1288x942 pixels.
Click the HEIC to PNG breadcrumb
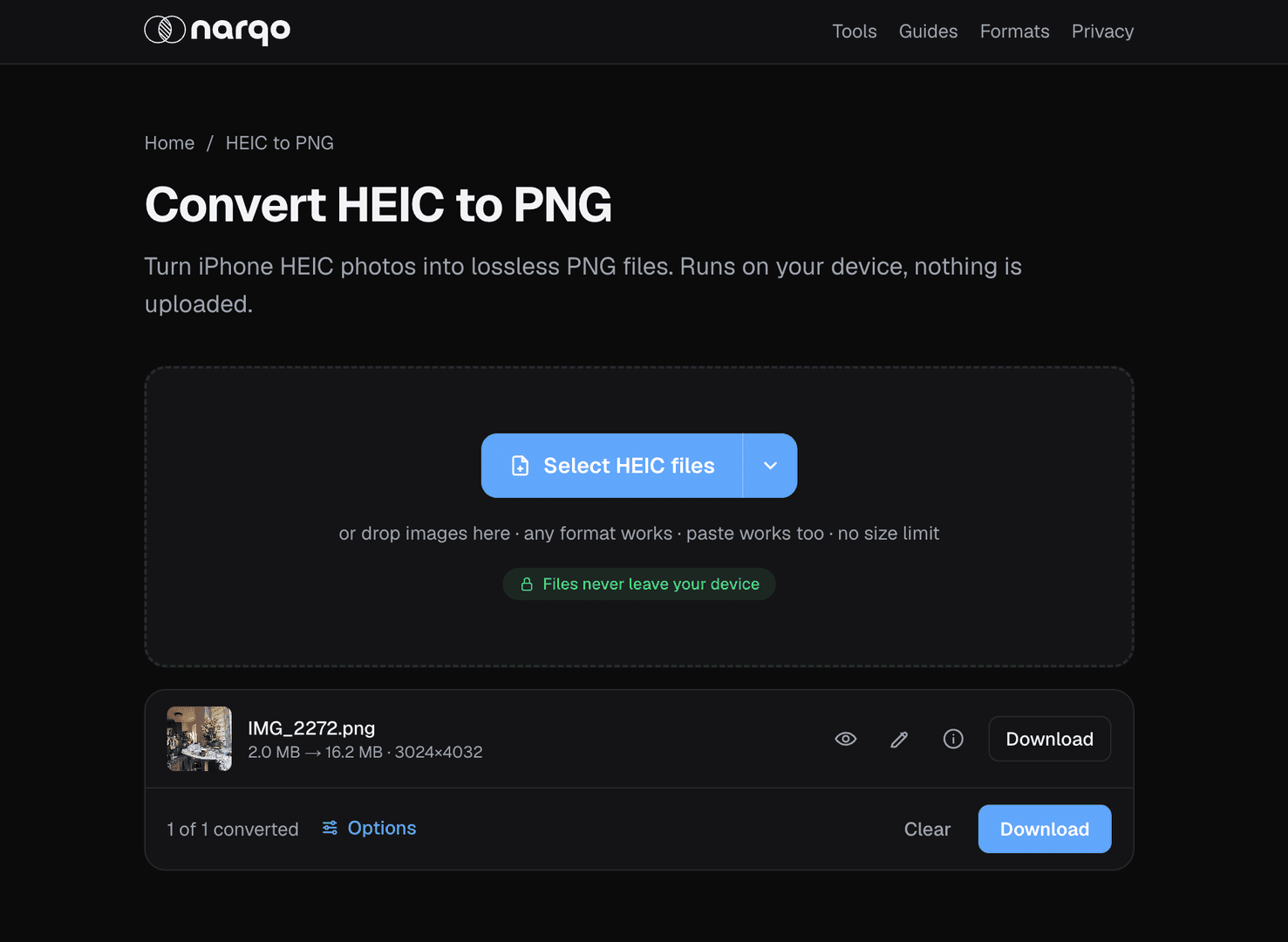[x=280, y=143]
